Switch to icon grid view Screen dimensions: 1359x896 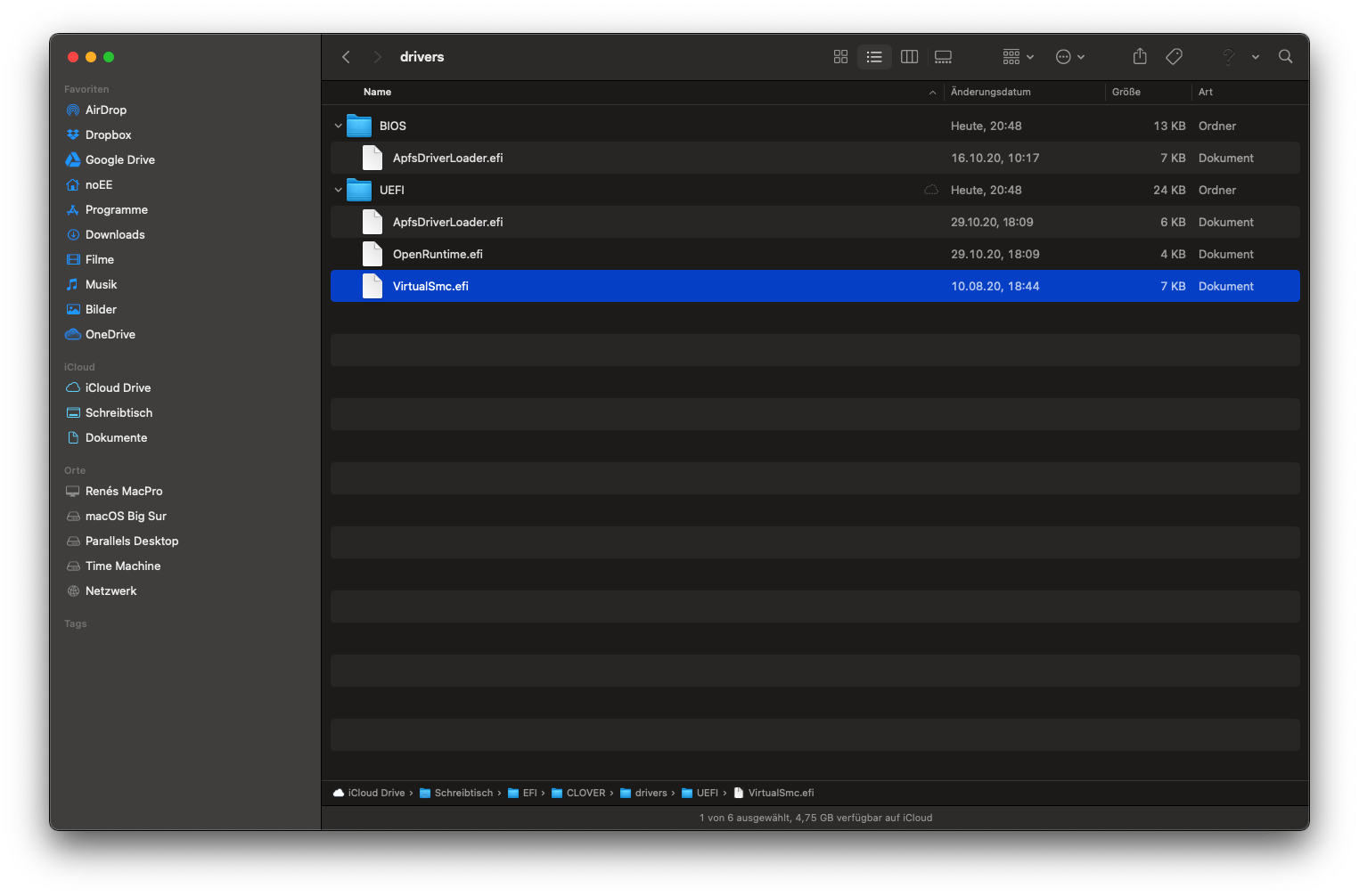(840, 57)
